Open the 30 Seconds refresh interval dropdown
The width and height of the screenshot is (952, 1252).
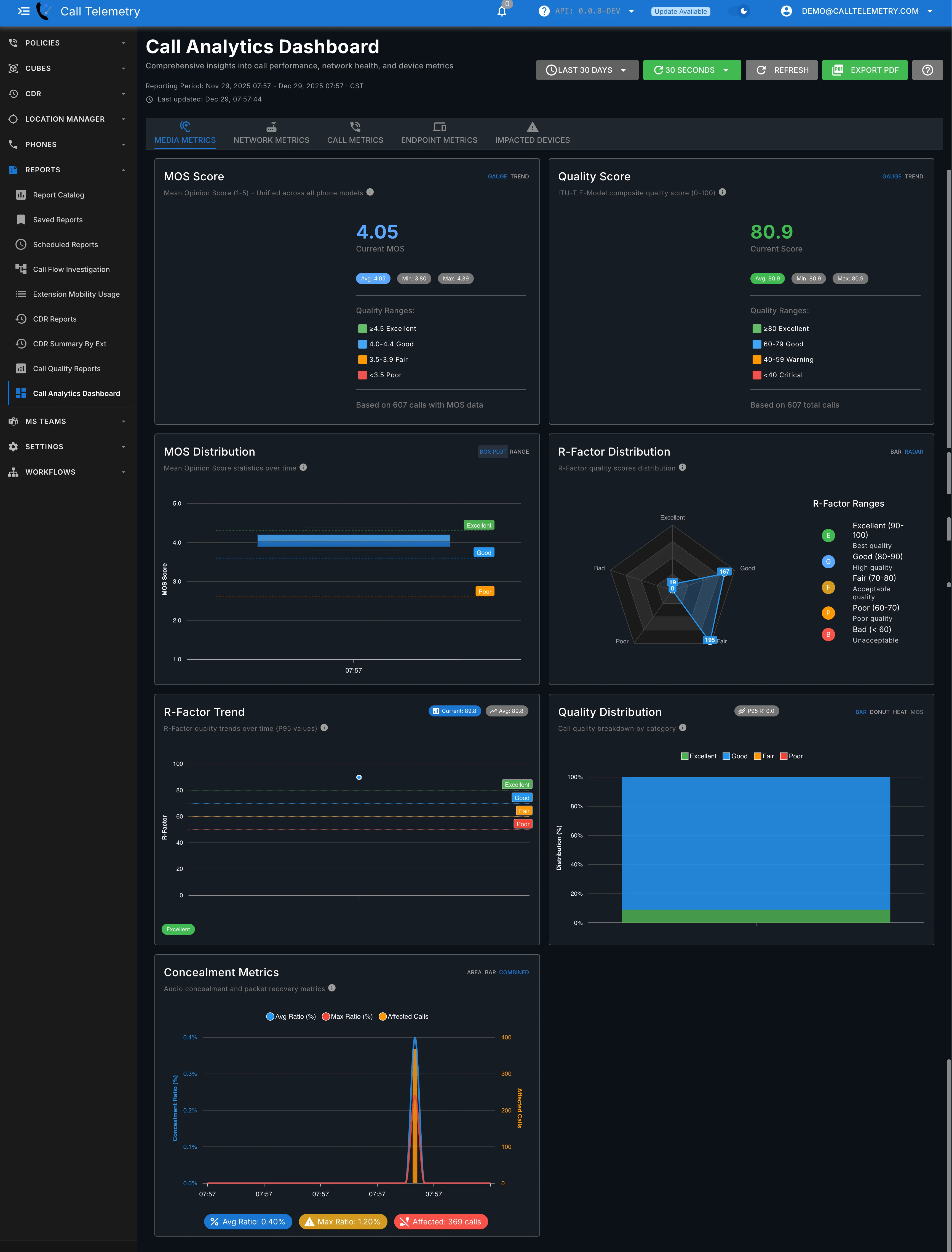point(691,70)
